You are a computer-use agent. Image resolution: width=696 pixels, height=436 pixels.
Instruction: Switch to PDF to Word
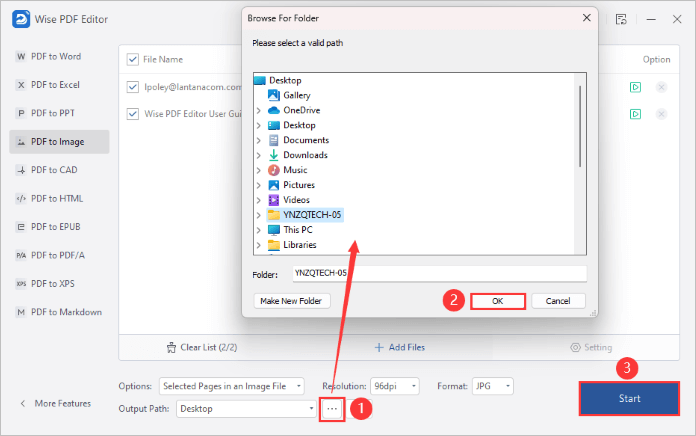point(59,56)
